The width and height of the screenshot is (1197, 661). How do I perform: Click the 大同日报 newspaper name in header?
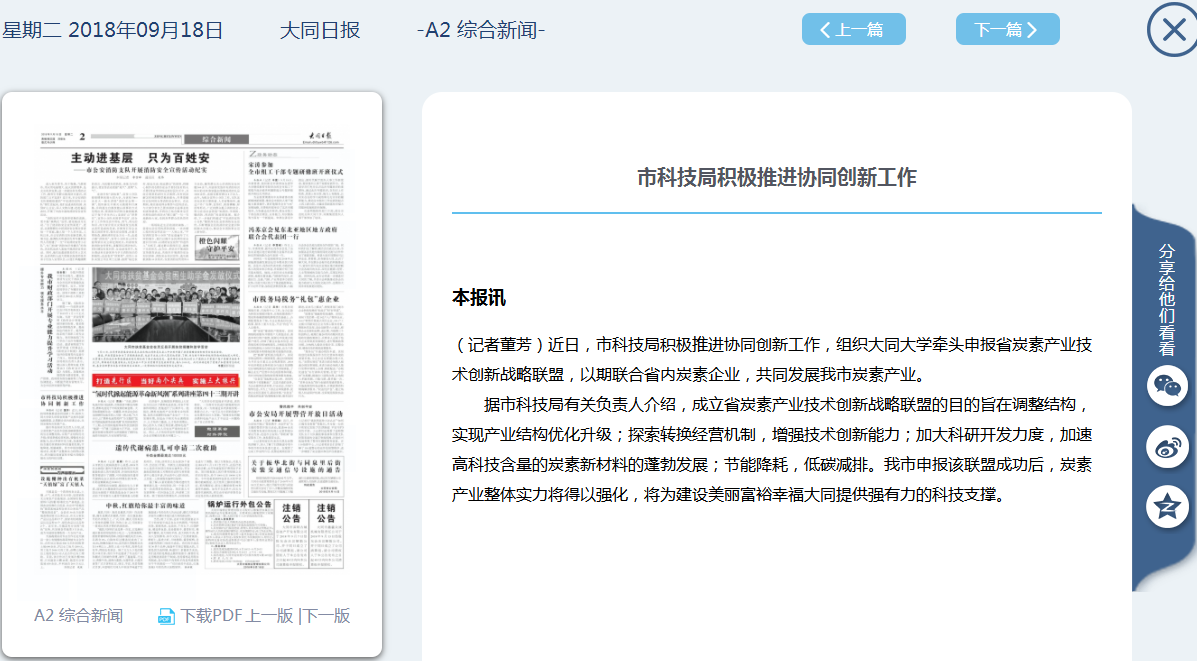click(320, 31)
